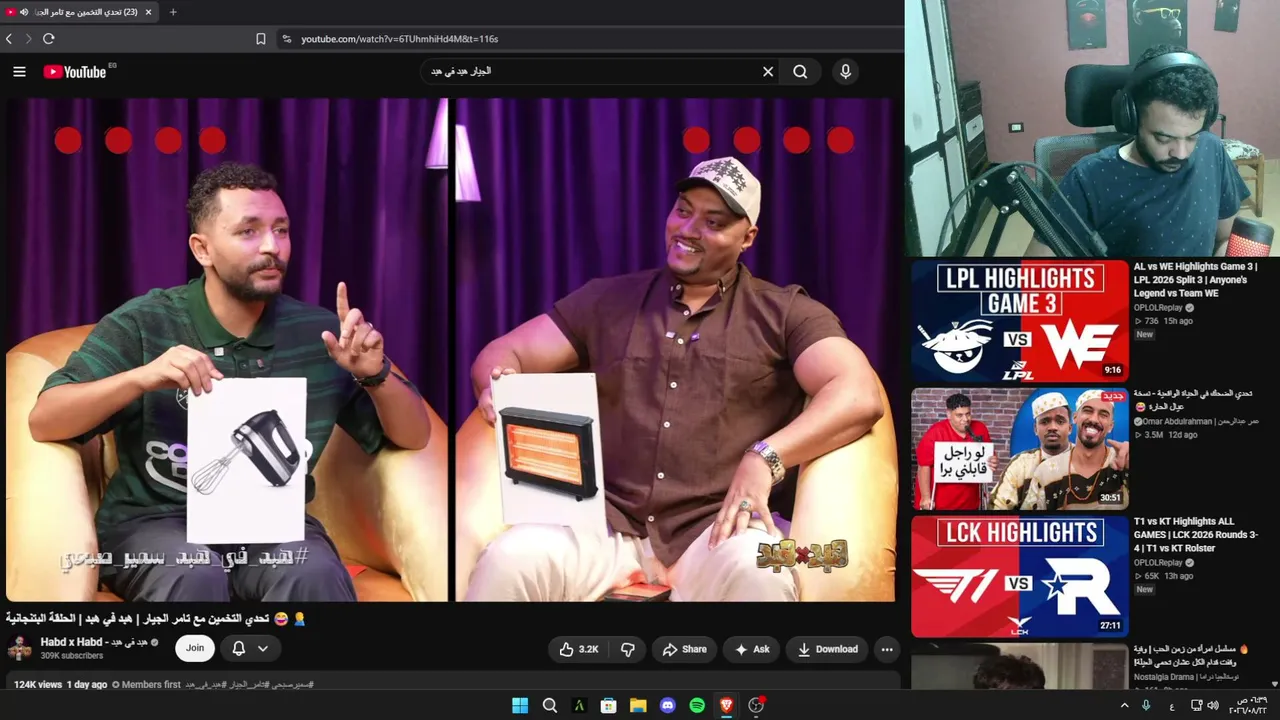Viewport: 1280px width, 720px height.
Task: Share the video
Action: pyautogui.click(x=684, y=649)
